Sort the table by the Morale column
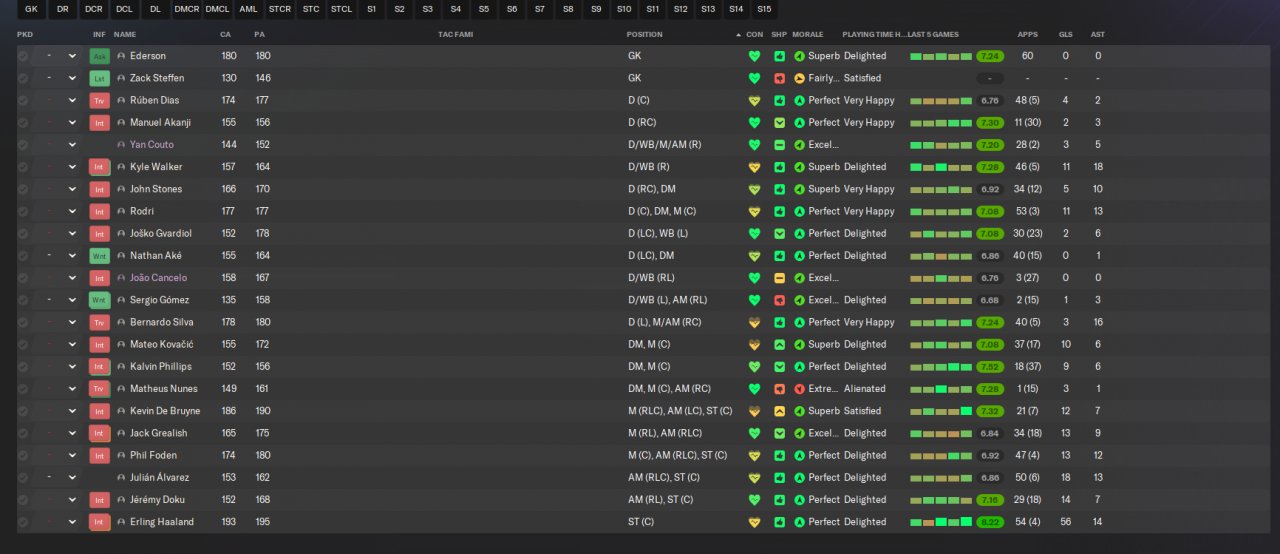Image resolution: width=1280 pixels, height=554 pixels. [808, 34]
